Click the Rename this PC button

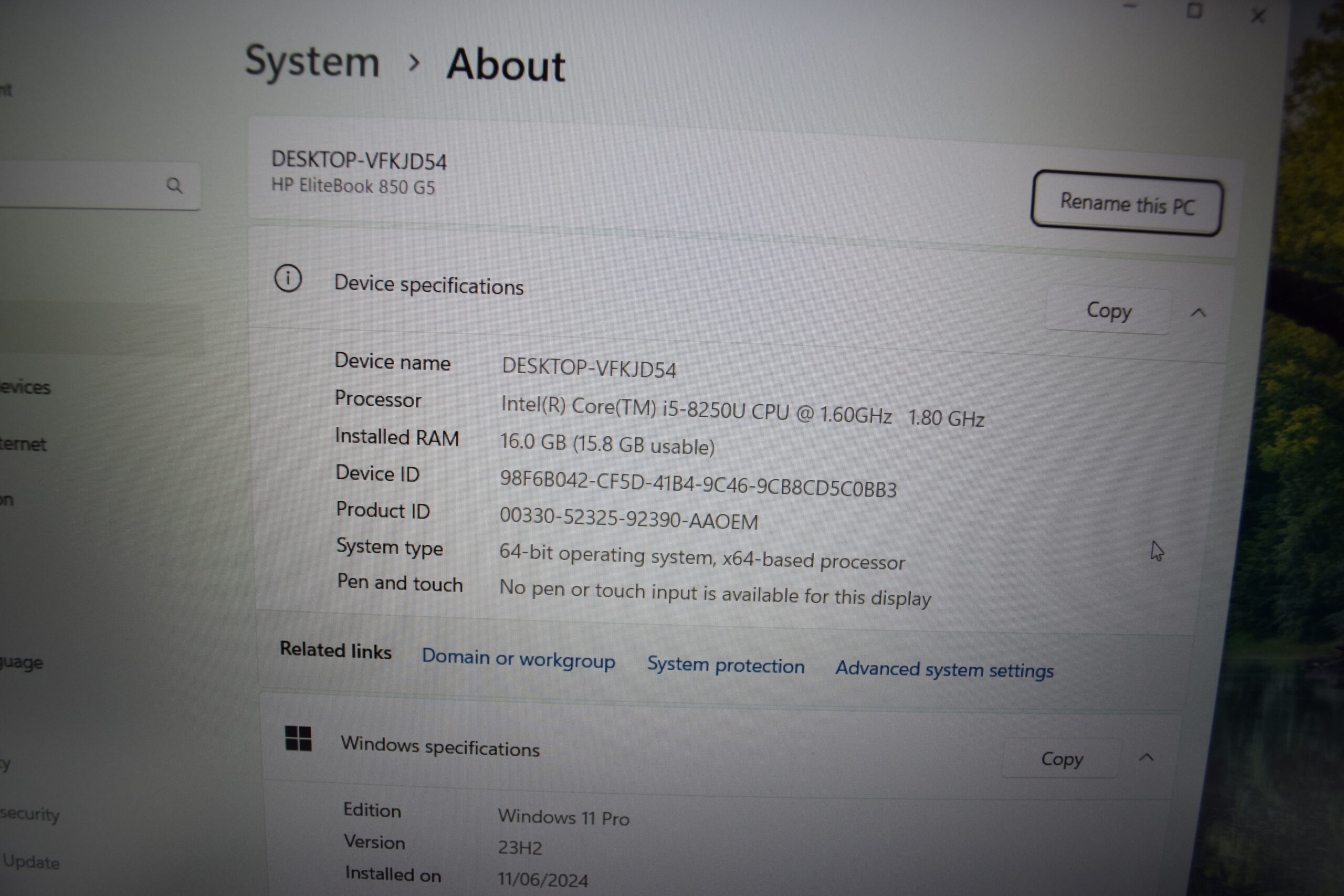[x=1127, y=204]
